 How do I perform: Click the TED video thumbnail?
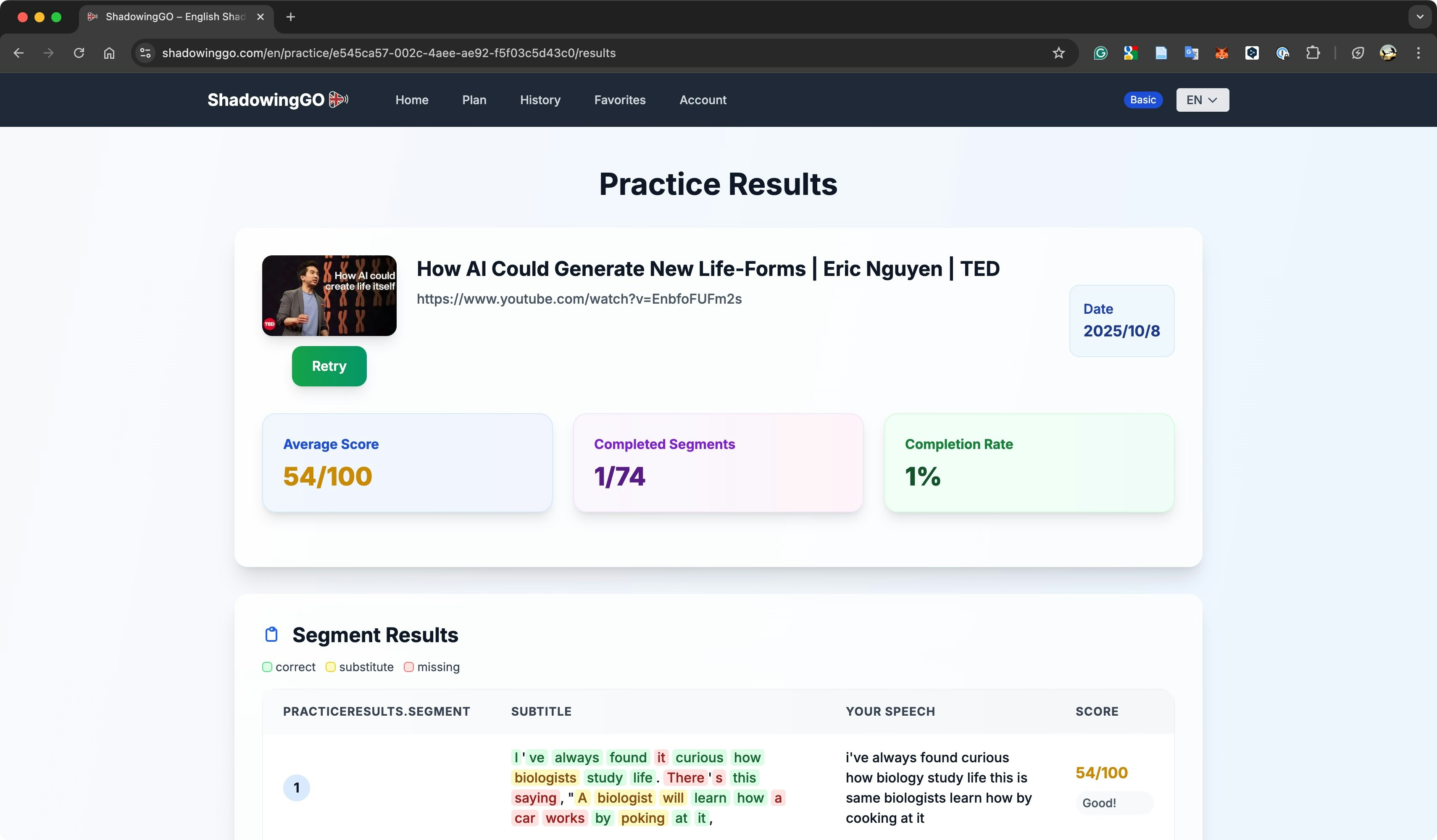[x=329, y=295]
